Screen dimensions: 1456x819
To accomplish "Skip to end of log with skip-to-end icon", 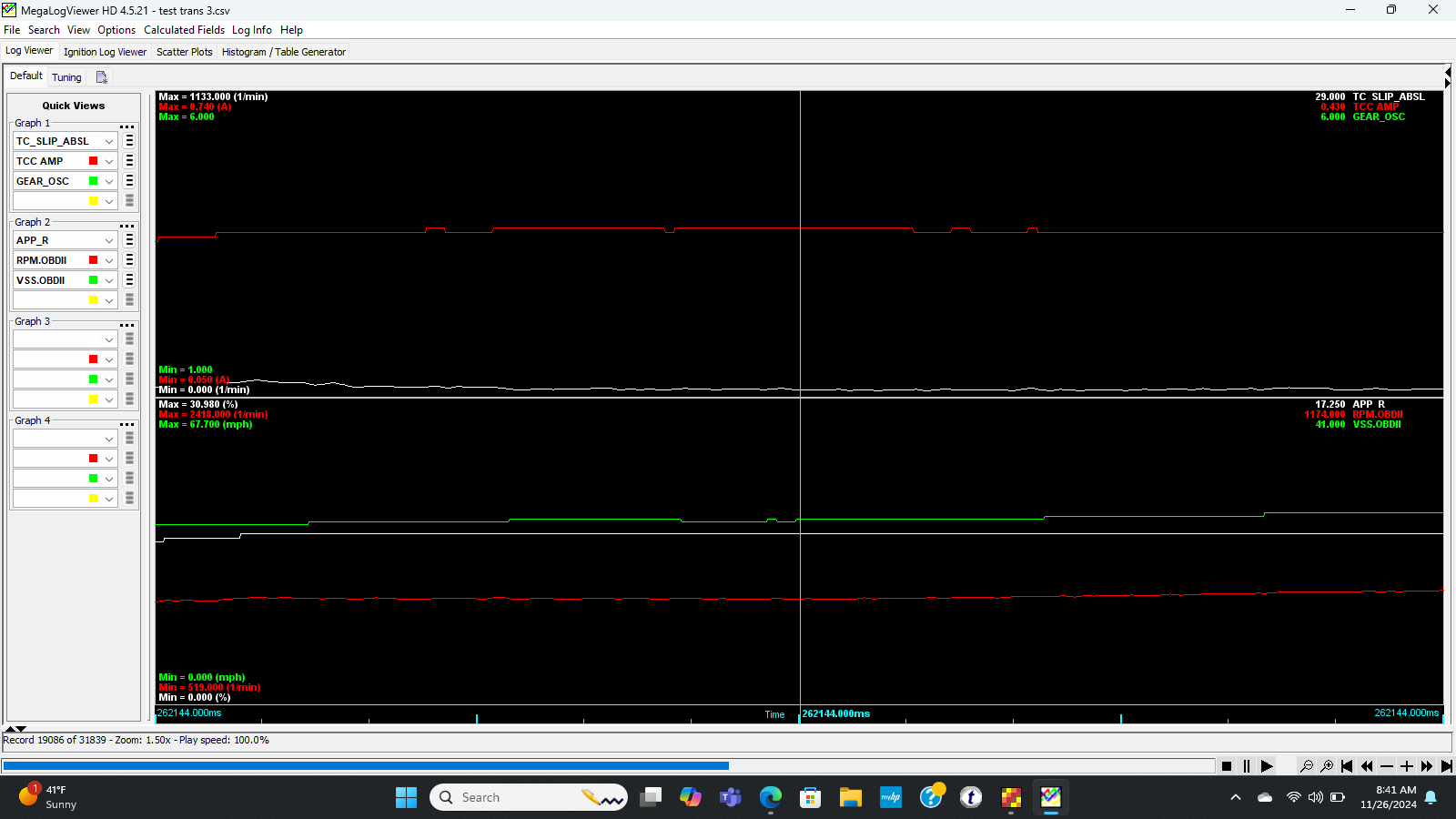I will [1445, 766].
